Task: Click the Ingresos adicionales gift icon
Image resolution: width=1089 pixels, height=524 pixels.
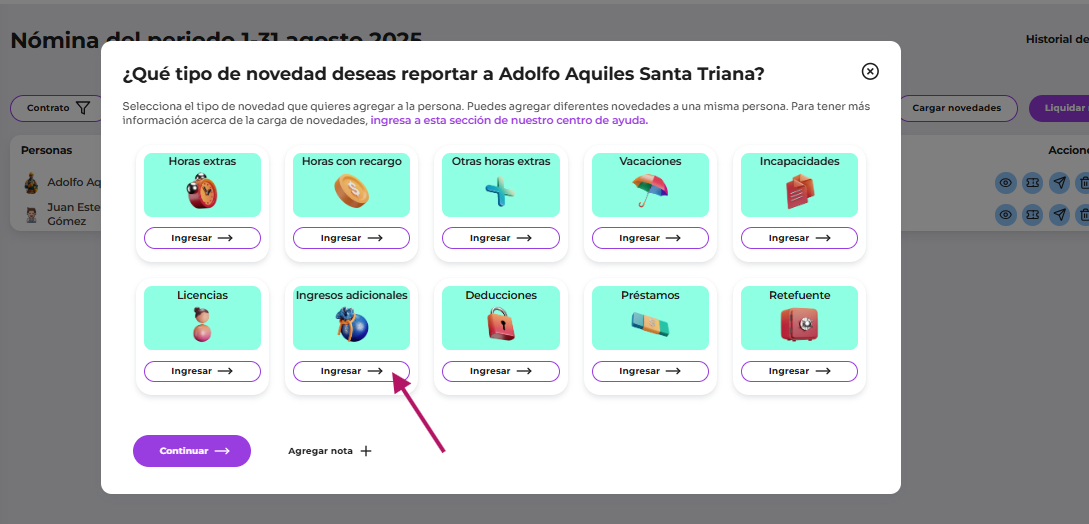Action: pos(351,325)
